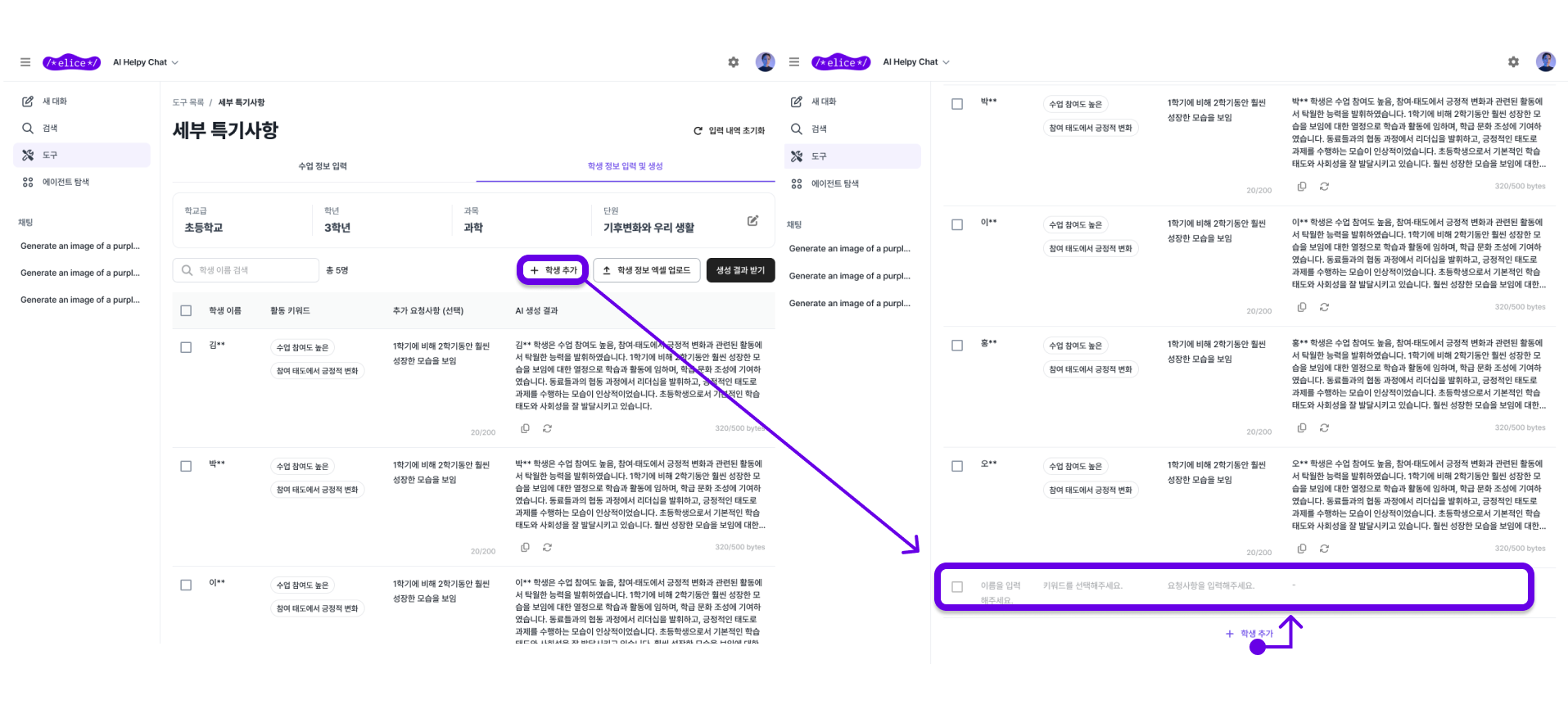Viewport: 1568px width, 705px height.
Task: Copy AI result for student 김**
Action: tap(525, 428)
